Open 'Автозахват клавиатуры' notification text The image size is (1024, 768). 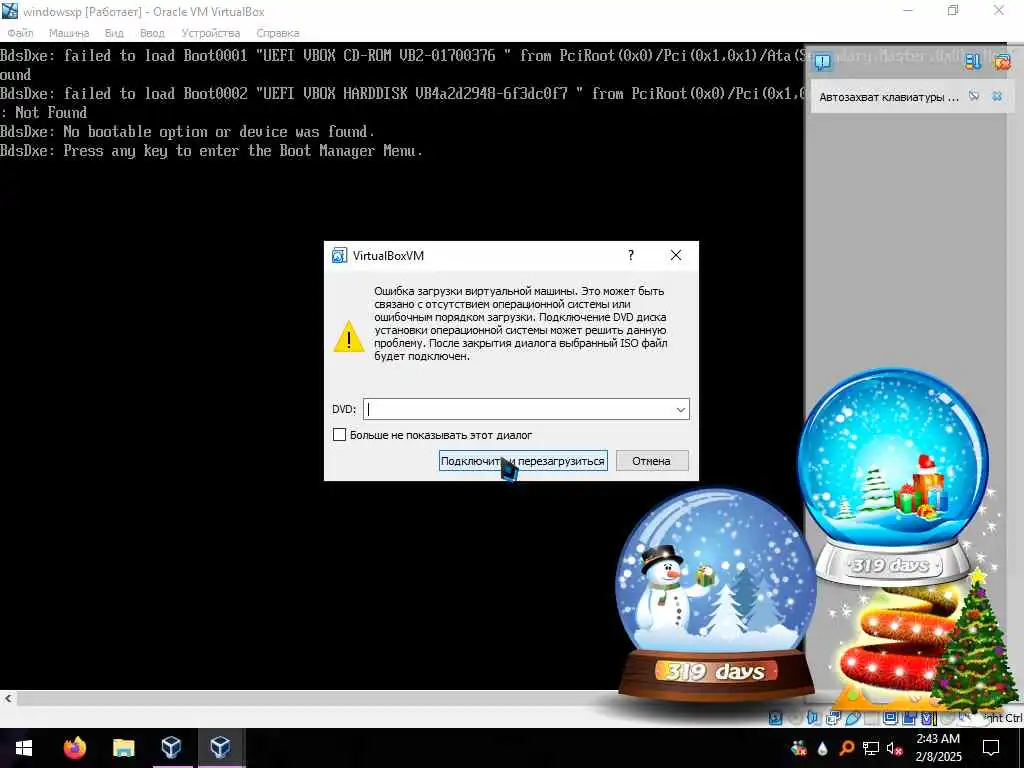click(889, 97)
